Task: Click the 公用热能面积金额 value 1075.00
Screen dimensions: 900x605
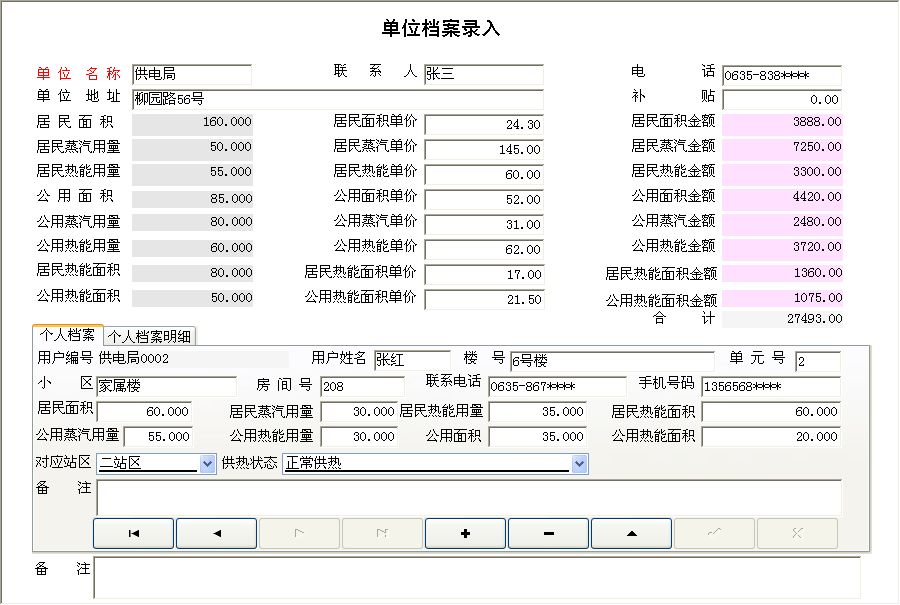Action: coord(782,298)
